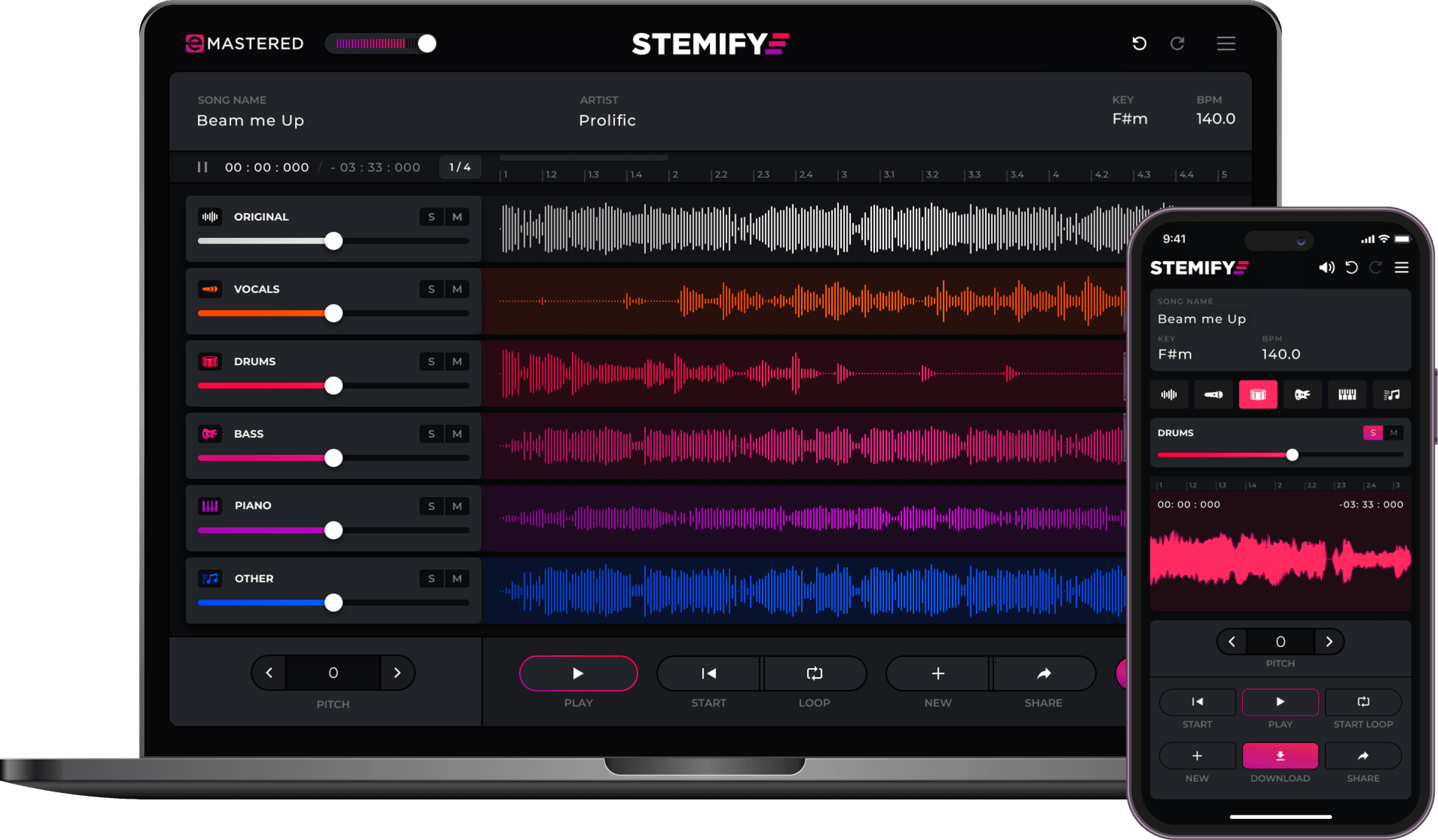Mute the Drums track on laptop

(x=457, y=361)
